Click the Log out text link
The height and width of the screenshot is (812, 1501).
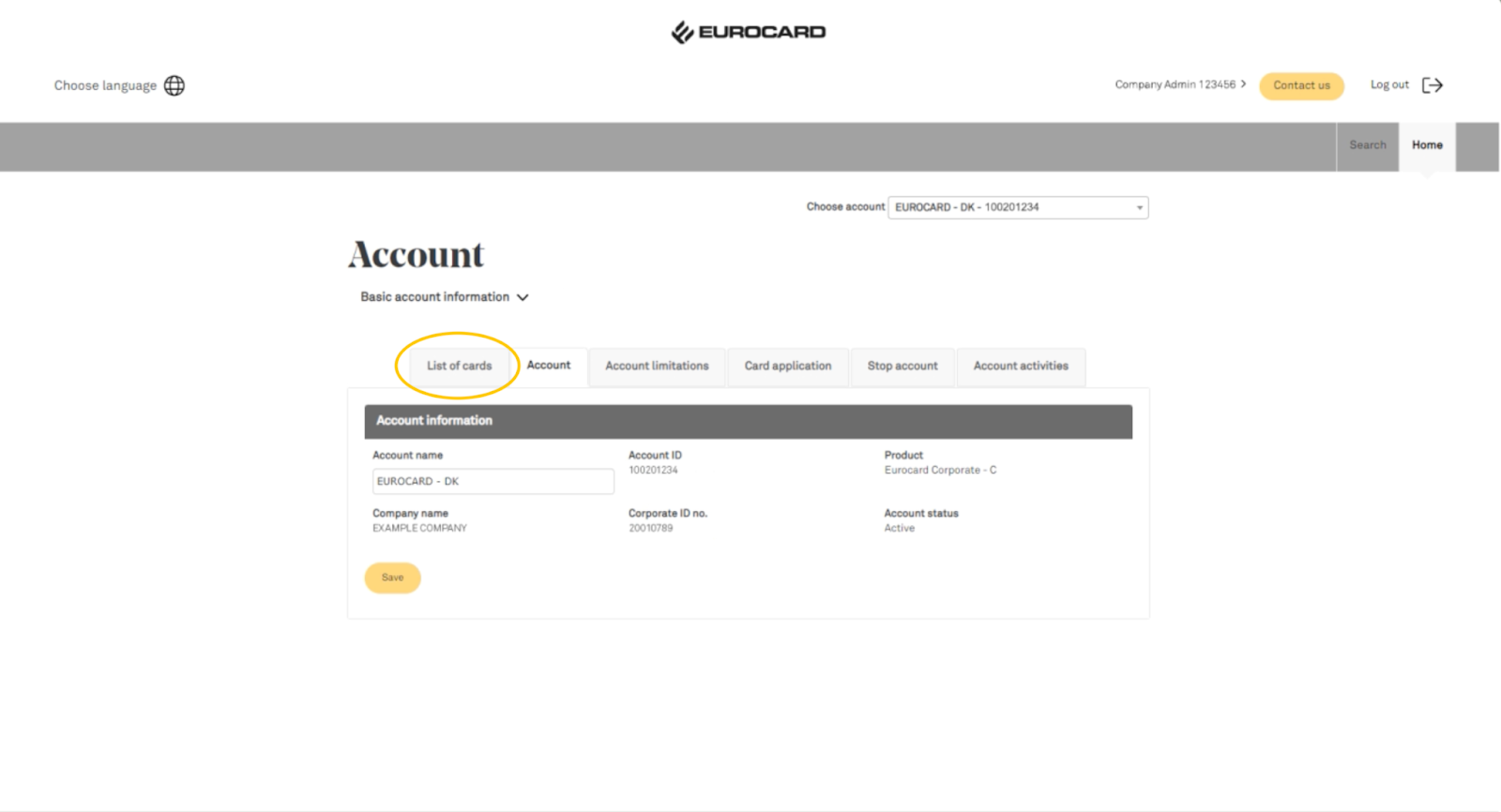pyautogui.click(x=1388, y=84)
